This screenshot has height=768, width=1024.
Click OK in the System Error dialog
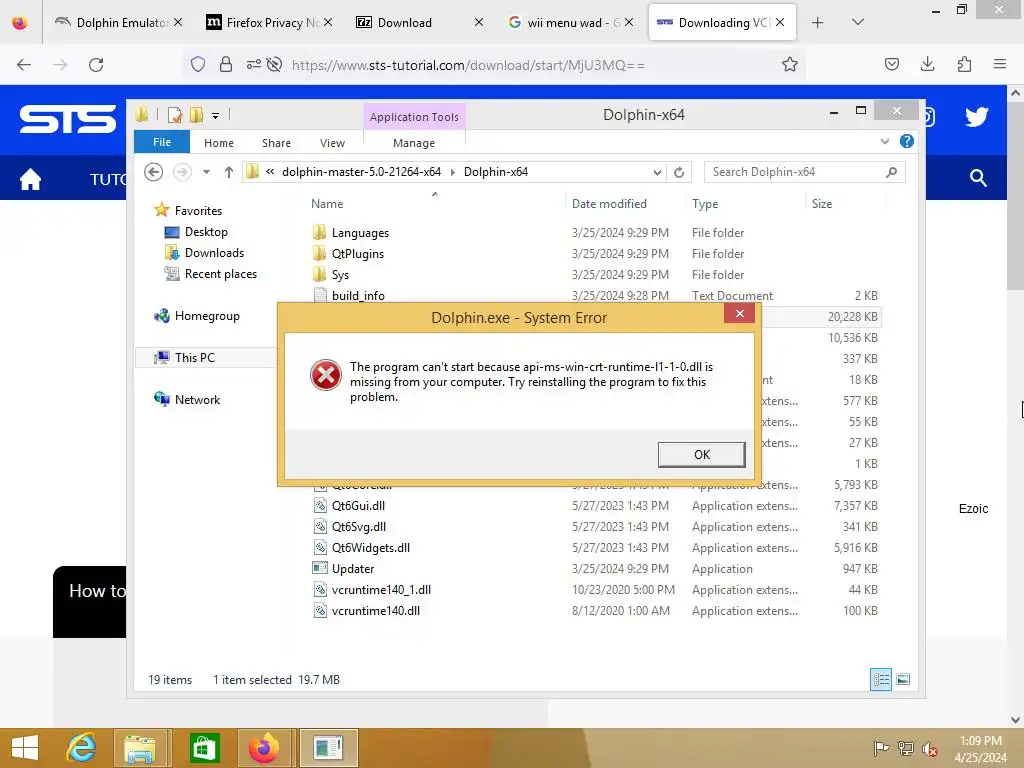click(x=701, y=455)
